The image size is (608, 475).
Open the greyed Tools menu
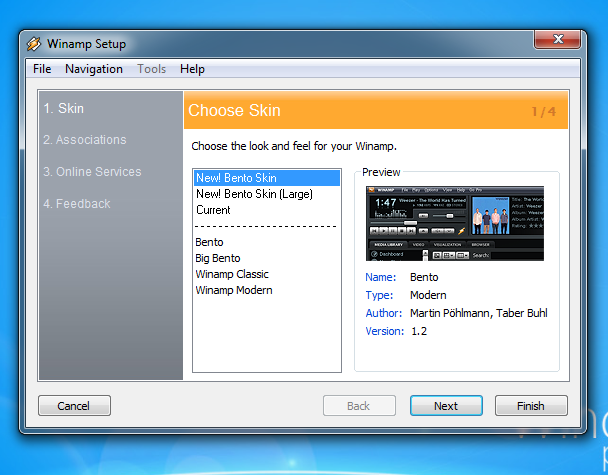pos(152,69)
